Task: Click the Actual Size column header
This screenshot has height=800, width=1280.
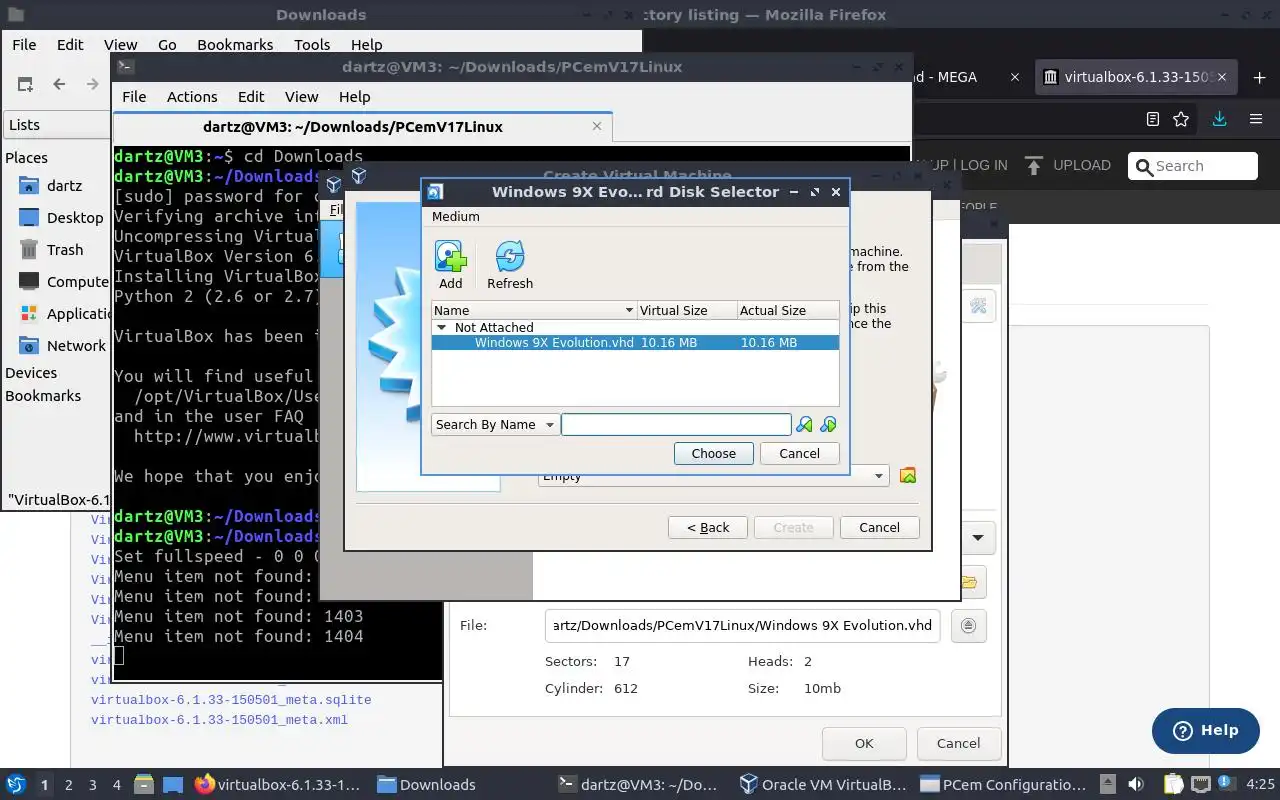Action: point(787,311)
